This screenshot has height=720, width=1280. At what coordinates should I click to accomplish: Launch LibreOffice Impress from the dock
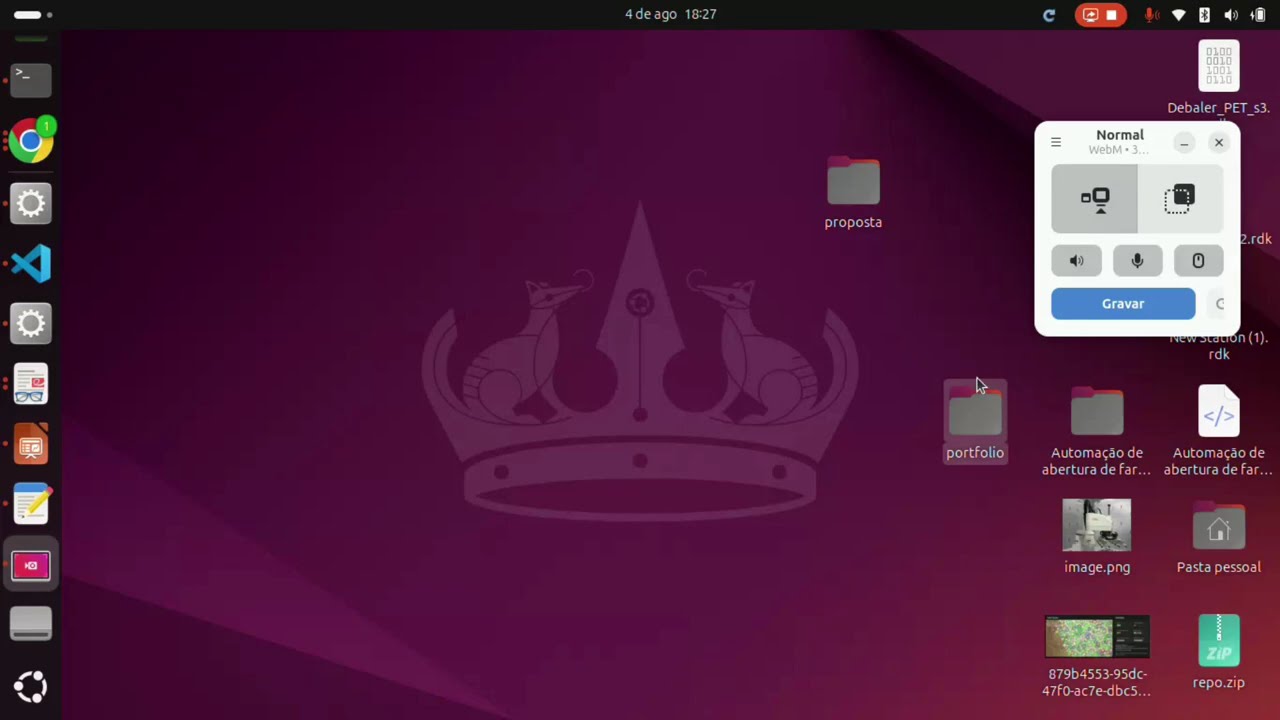click(31, 445)
